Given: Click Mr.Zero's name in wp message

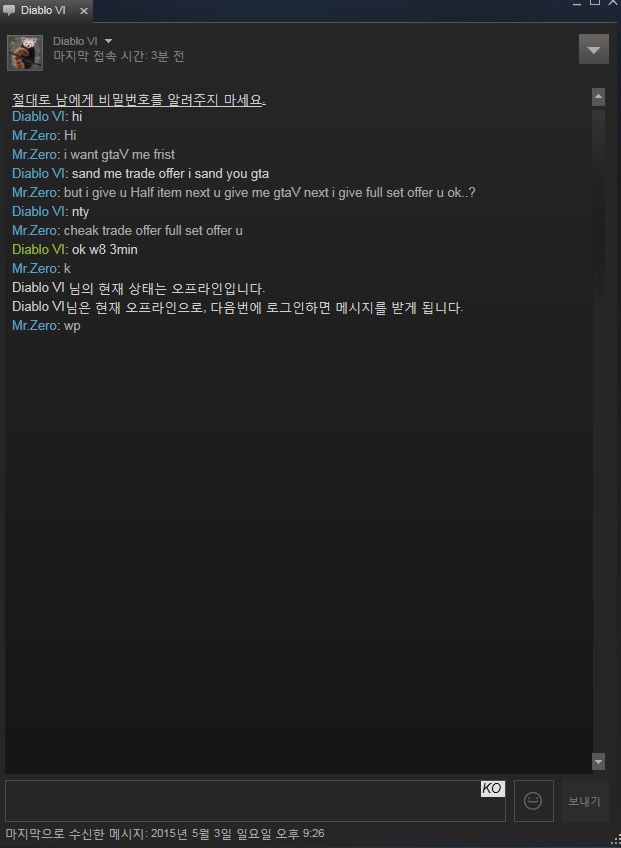Looking at the screenshot, I should coord(35,326).
